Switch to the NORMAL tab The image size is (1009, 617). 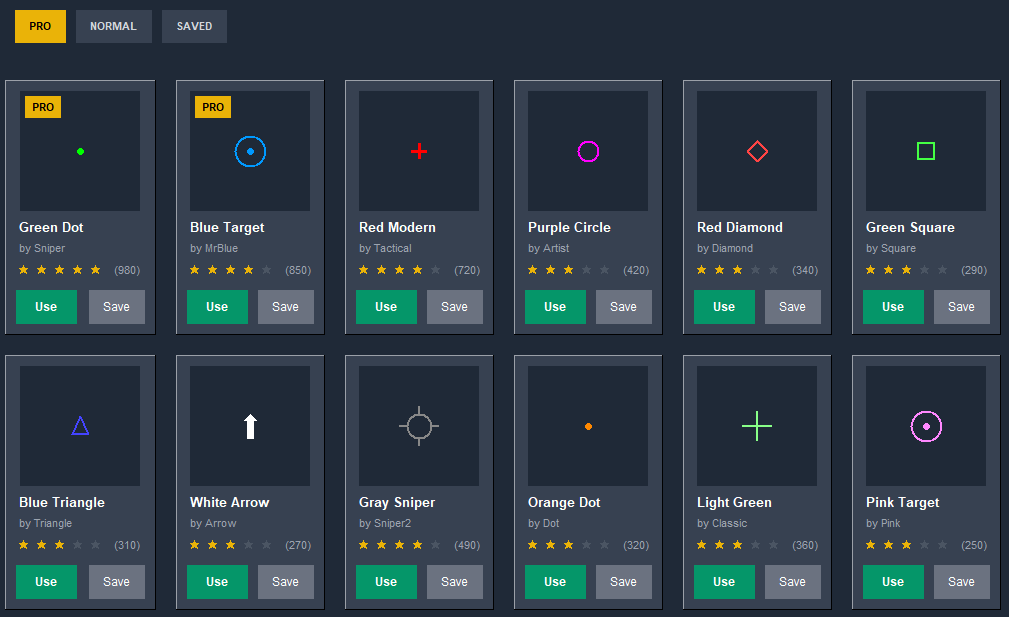pyautogui.click(x=113, y=26)
